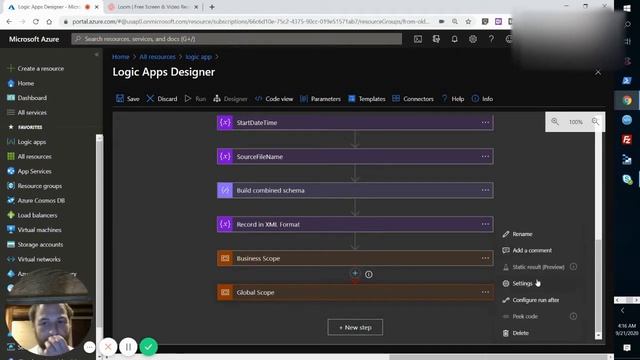This screenshot has width=640, height=360.
Task: Open ellipsis menu for Record in XML Format
Action: [485, 224]
